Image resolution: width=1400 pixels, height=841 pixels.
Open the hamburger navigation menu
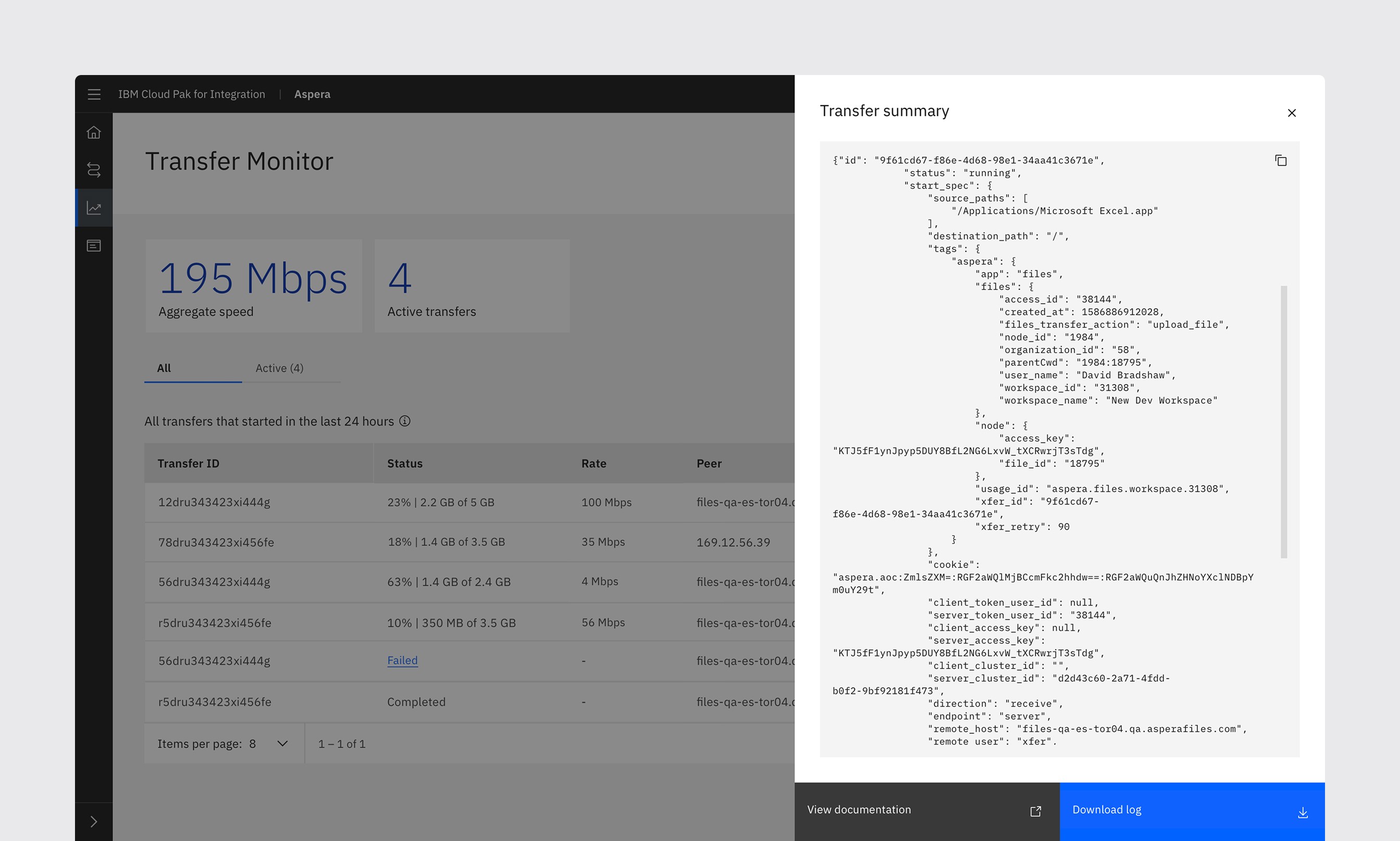coord(94,94)
